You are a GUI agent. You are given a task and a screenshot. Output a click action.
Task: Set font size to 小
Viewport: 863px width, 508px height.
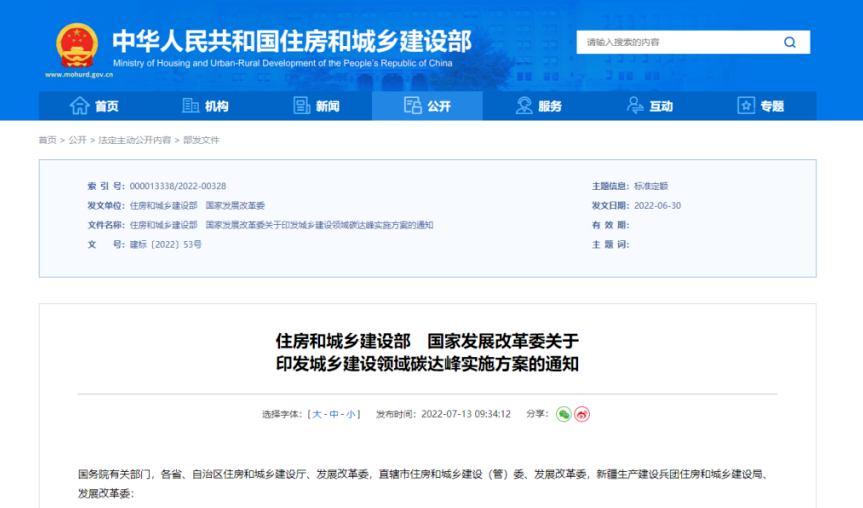pos(351,414)
